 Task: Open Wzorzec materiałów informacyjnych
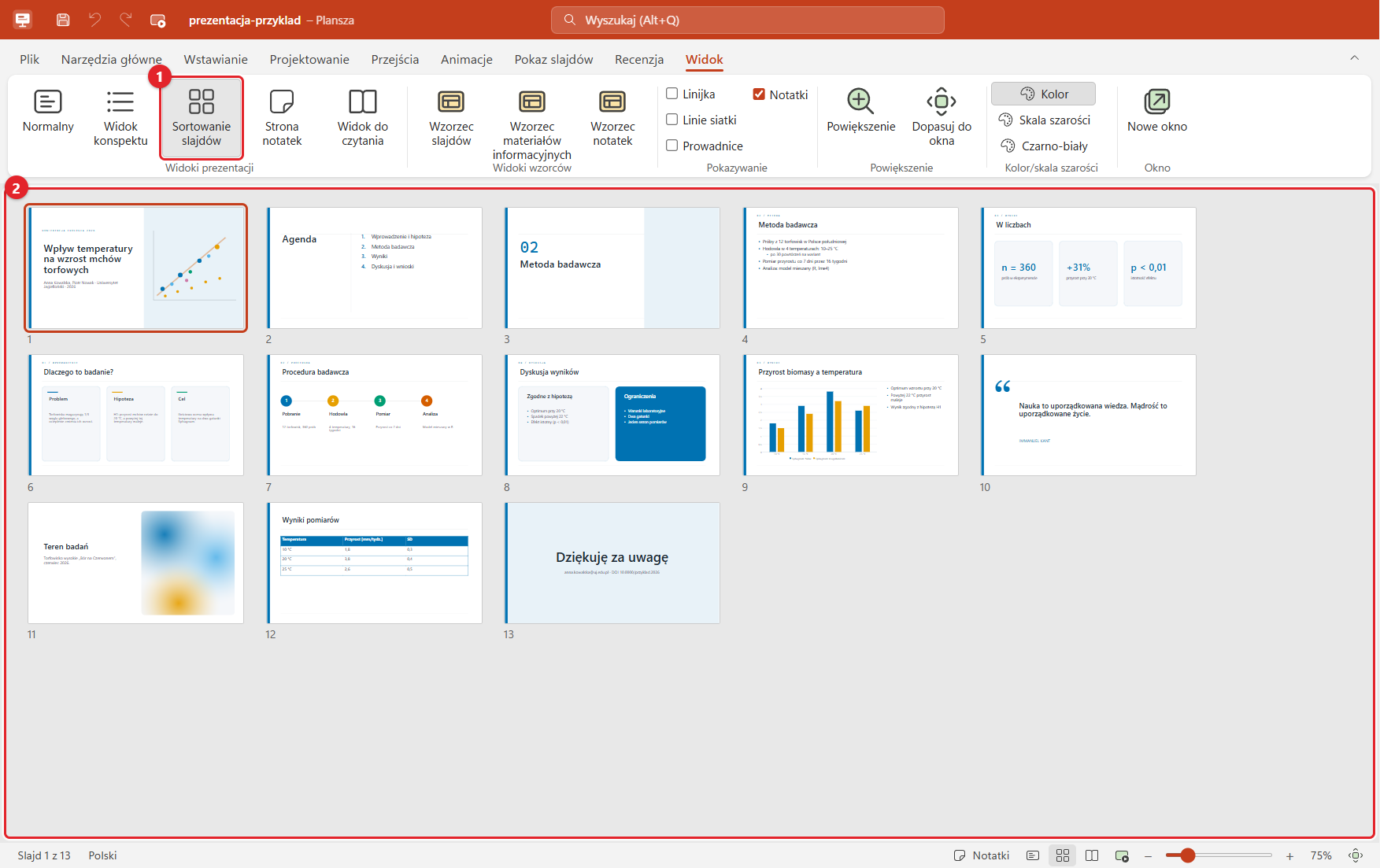(532, 124)
